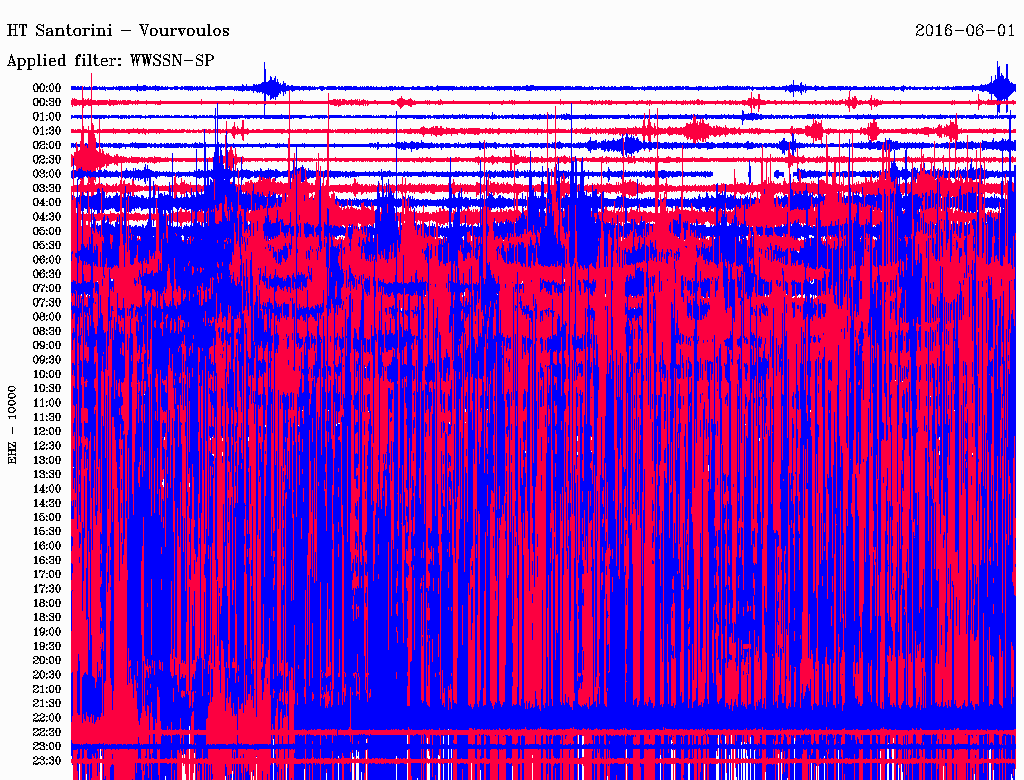Click the 05:00 time label

tap(47, 231)
